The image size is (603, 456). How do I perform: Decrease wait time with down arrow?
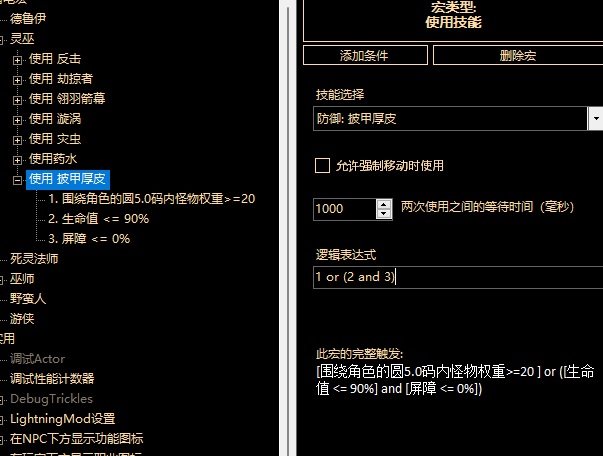point(385,214)
